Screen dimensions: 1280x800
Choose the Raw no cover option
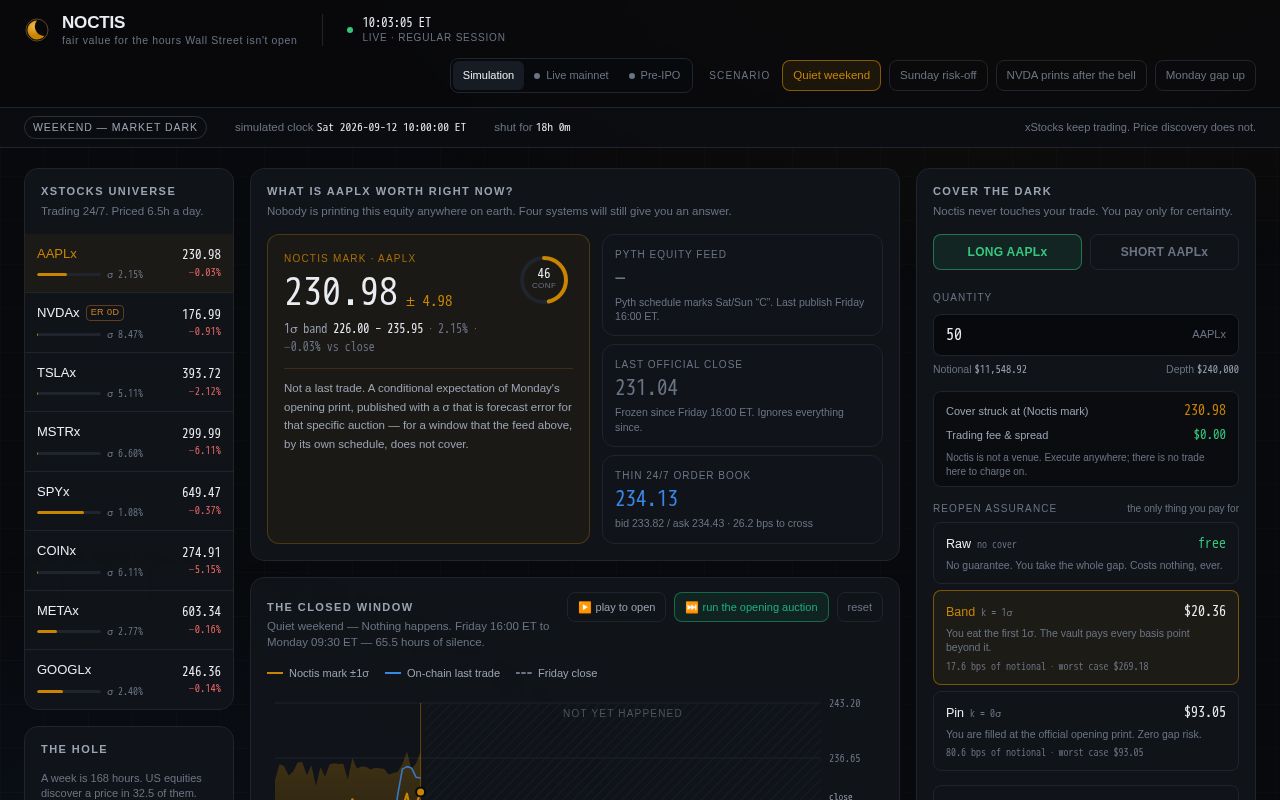[x=1086, y=553]
